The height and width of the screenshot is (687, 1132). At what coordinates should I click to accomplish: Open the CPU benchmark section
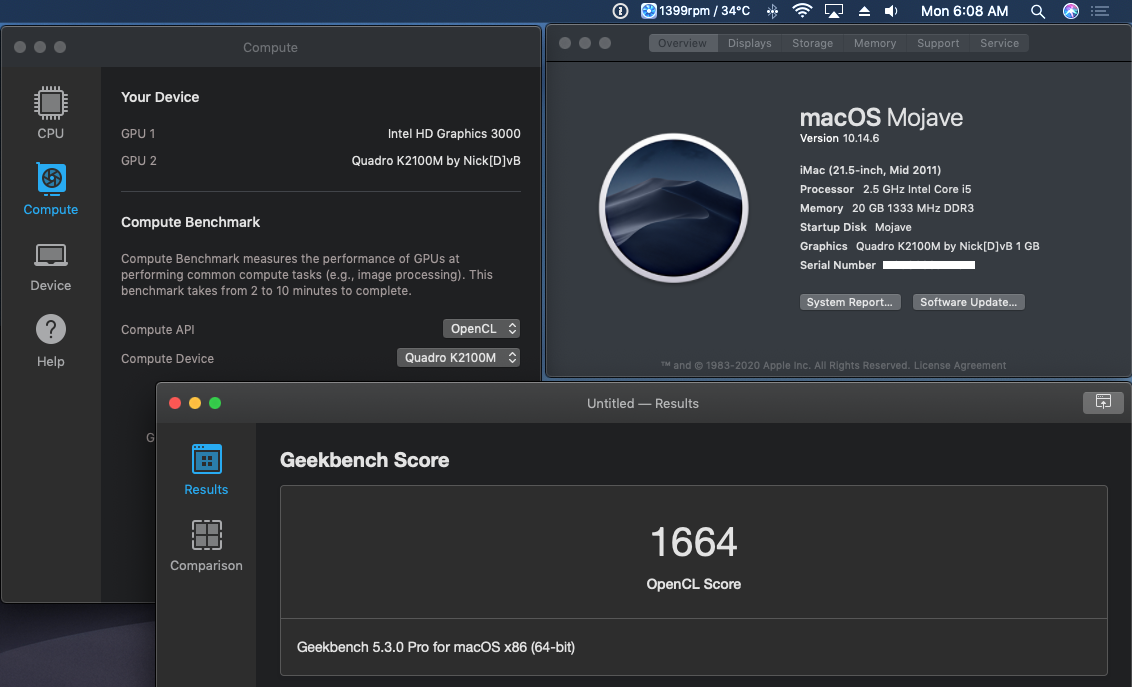click(x=51, y=113)
